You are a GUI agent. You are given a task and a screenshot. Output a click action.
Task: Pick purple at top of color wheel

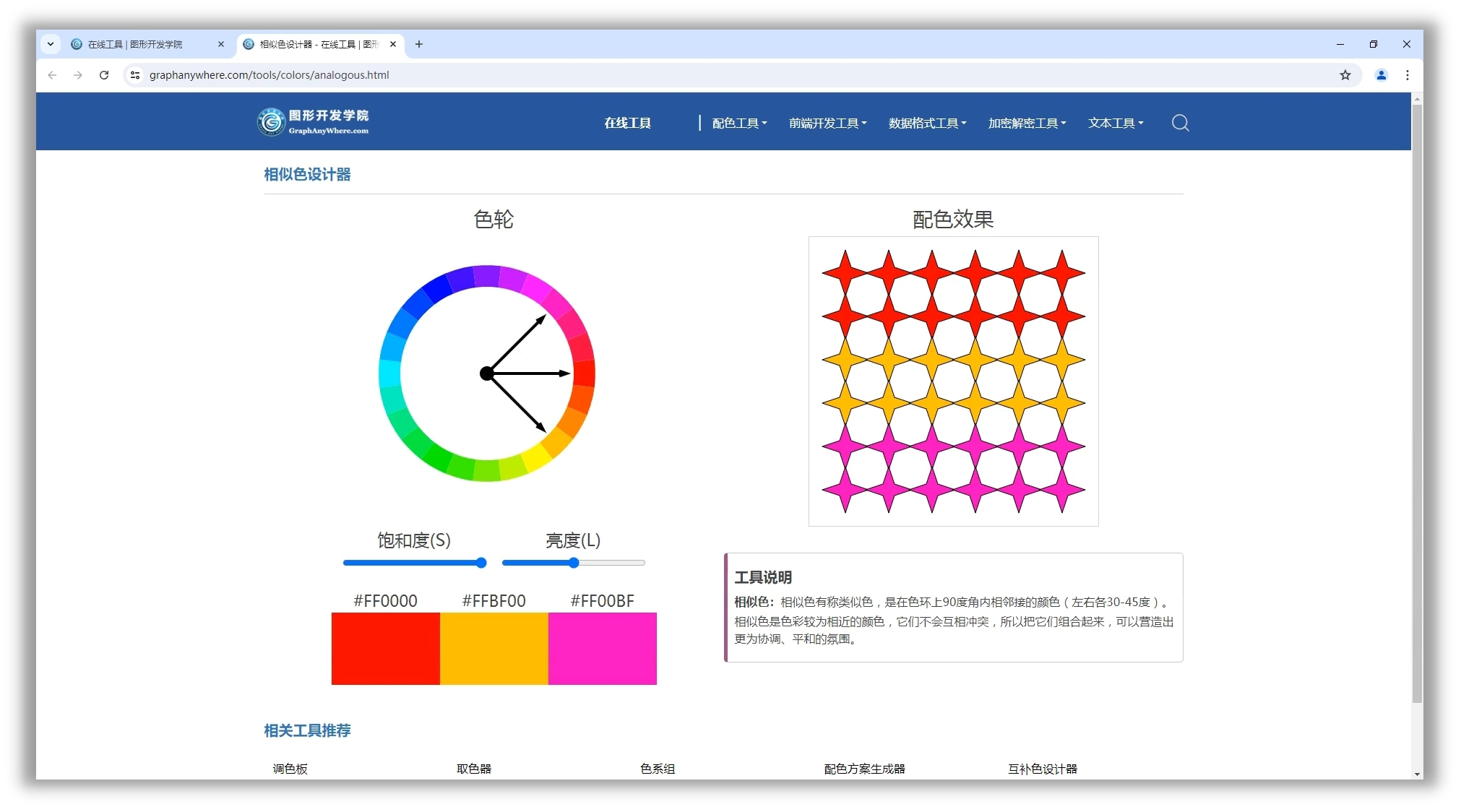click(x=486, y=277)
